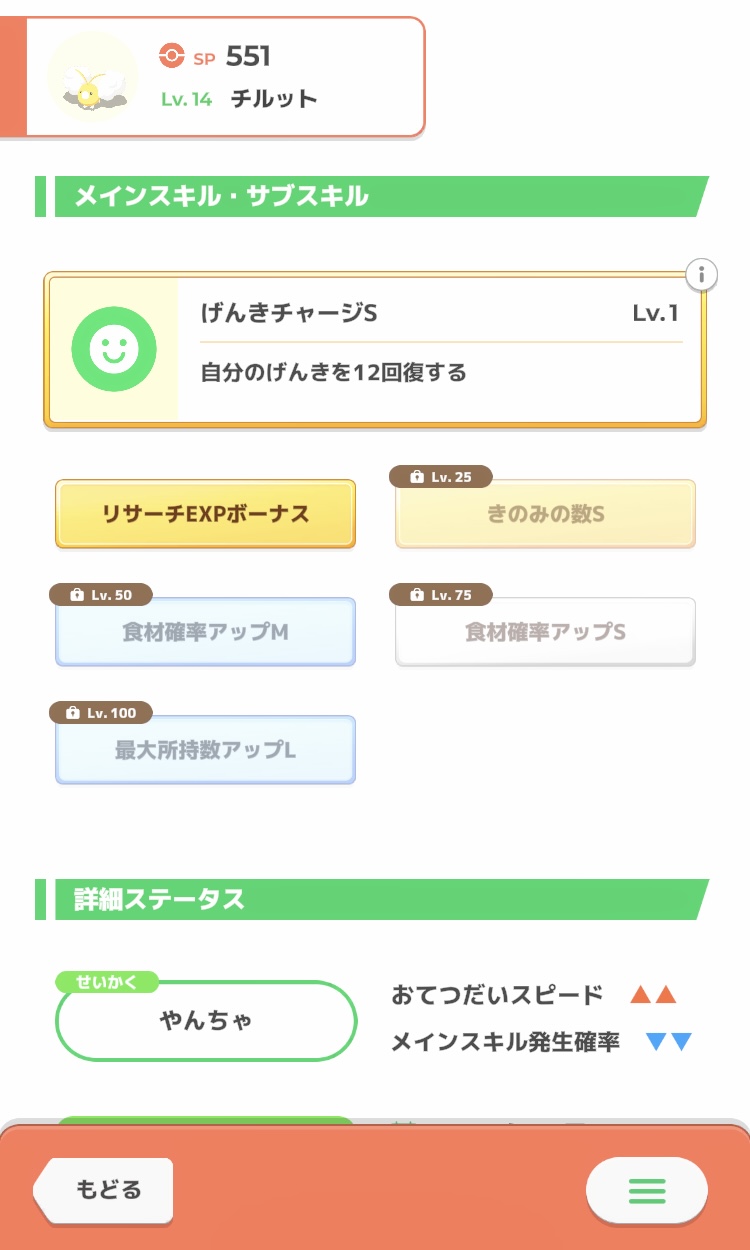Select the リサーチEXPボーナス sub-skill
The height and width of the screenshot is (1250, 750).
click(x=205, y=515)
